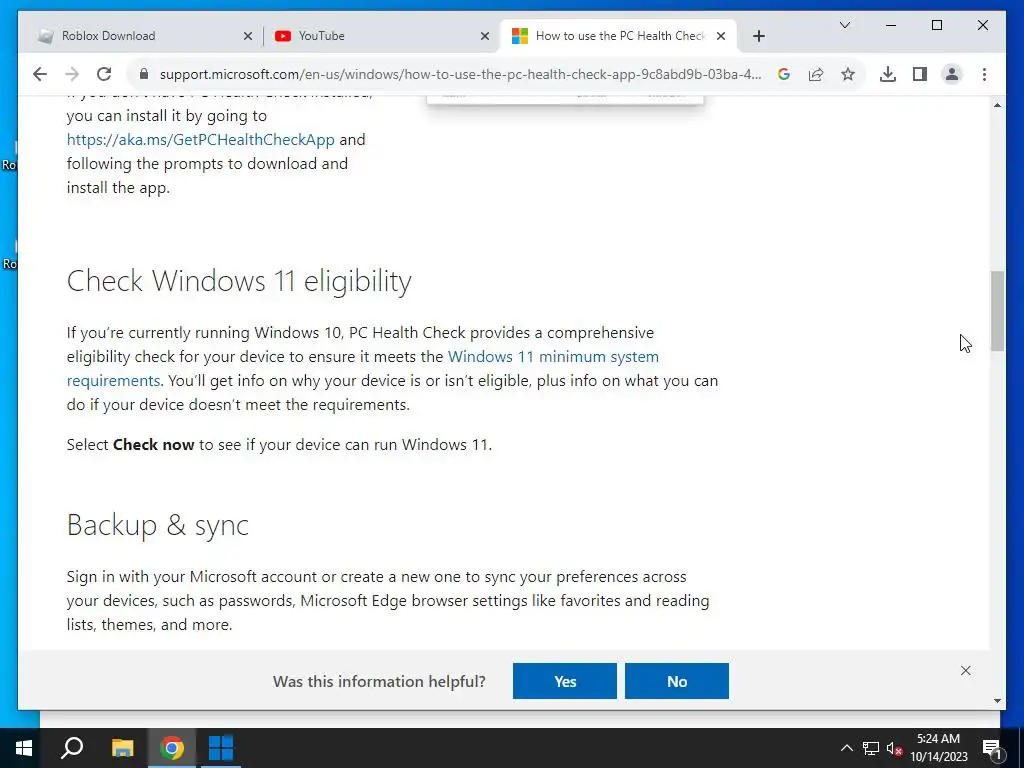View site information lock icon
Image resolution: width=1024 pixels, height=768 pixels.
pos(144,74)
